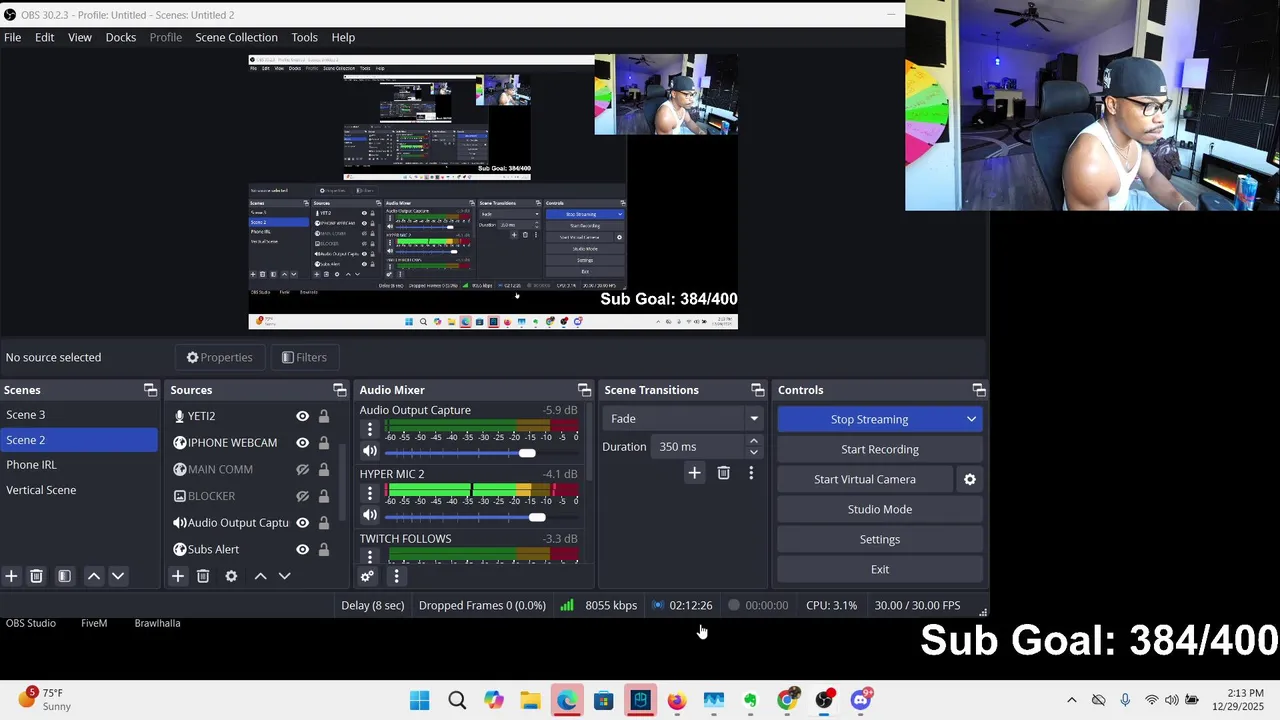Open advanced audio properties gears icon
The height and width of the screenshot is (720, 1280).
[367, 576]
